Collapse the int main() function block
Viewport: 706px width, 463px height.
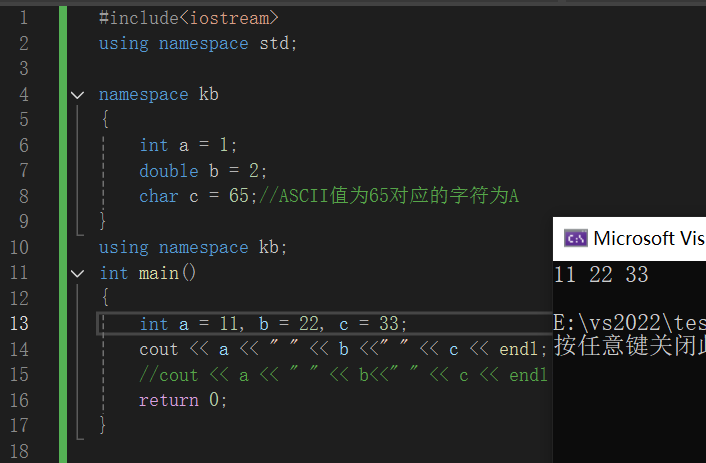click(x=77, y=273)
